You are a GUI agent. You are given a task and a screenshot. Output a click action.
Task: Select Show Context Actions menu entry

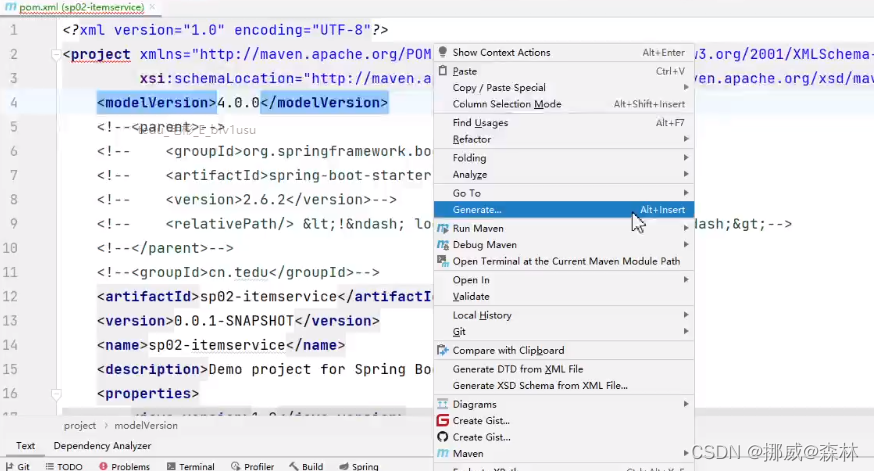click(x=564, y=52)
